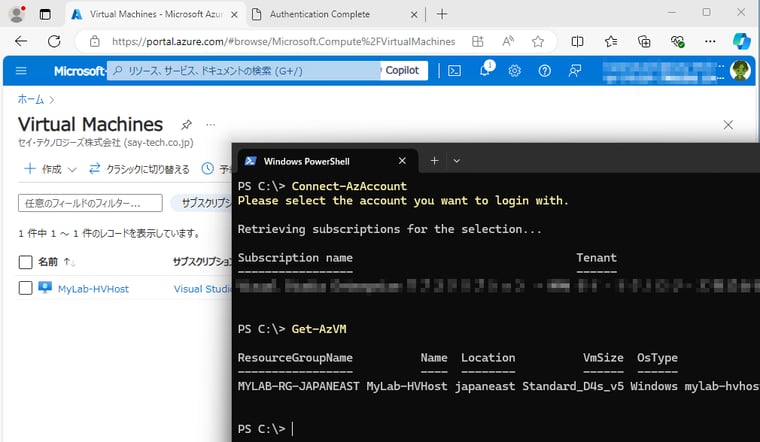
Task: Activate the Read aloud icon
Action: point(508,42)
